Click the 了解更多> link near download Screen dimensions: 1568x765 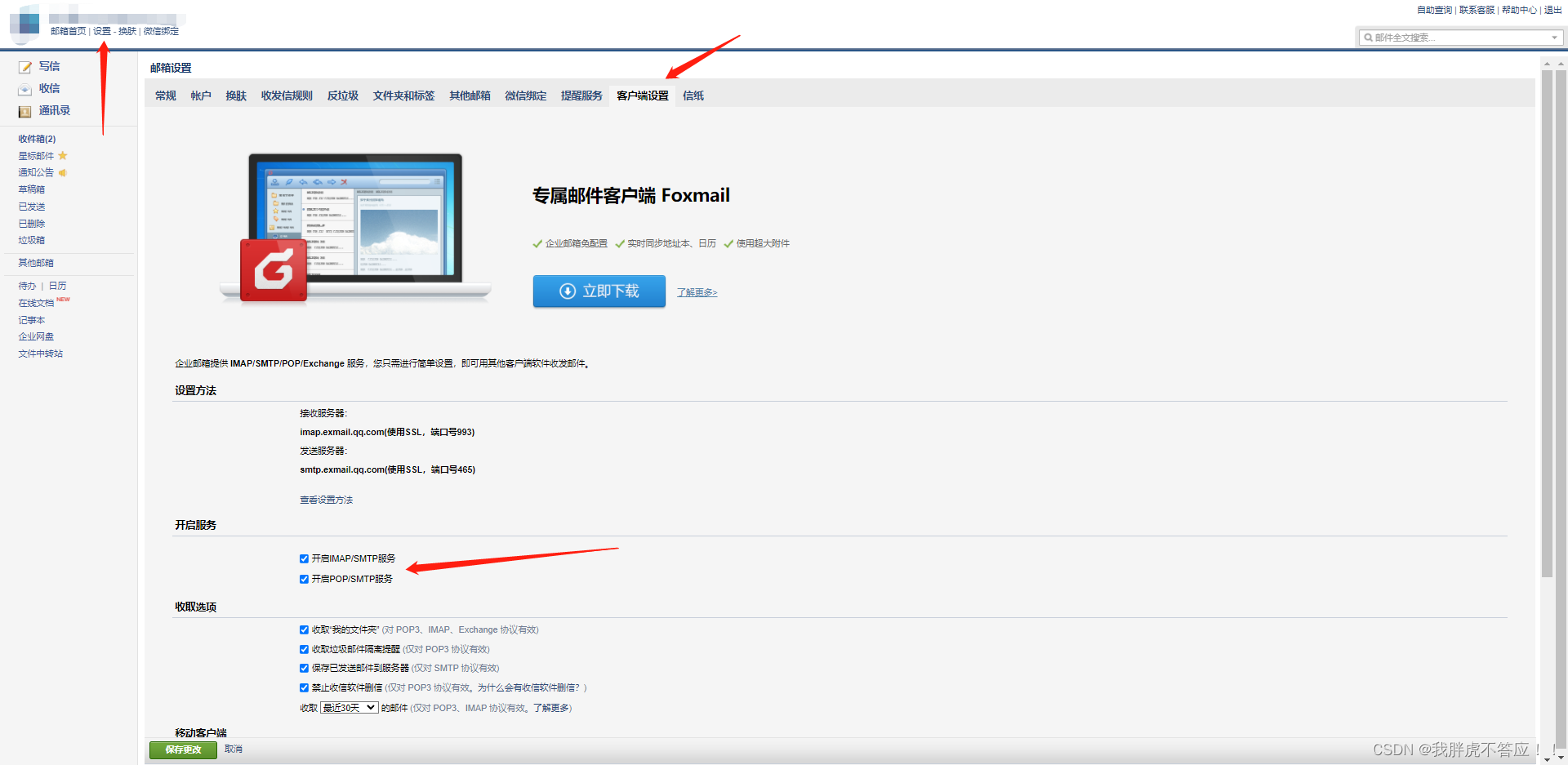click(697, 292)
